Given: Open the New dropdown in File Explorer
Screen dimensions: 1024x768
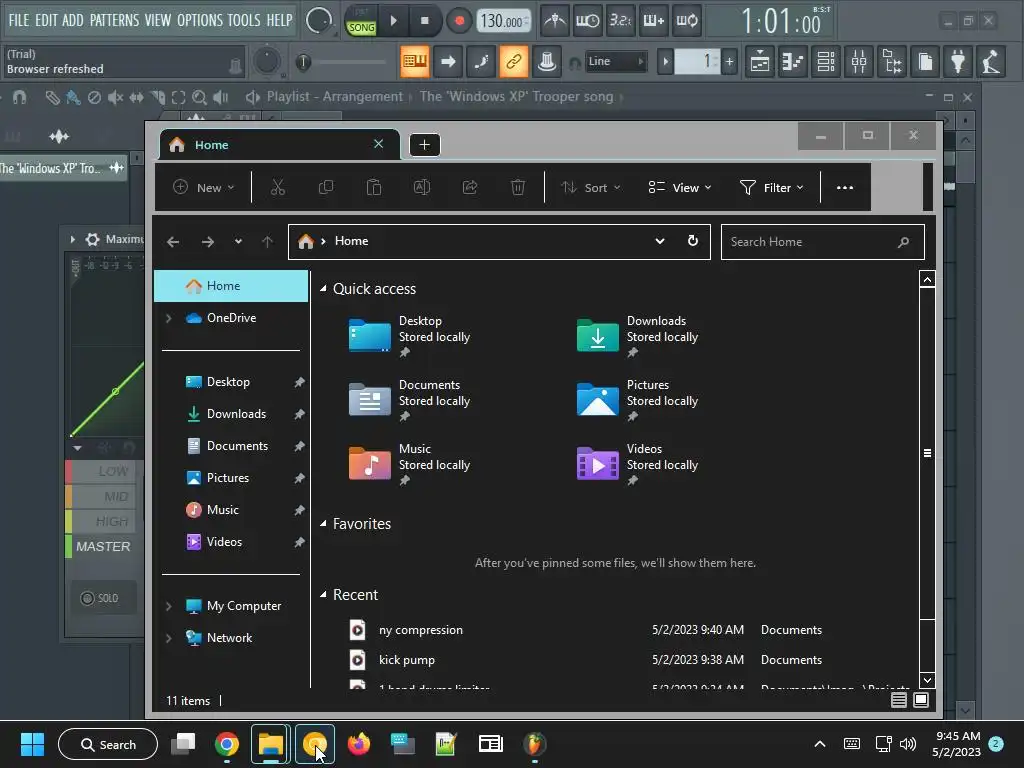Looking at the screenshot, I should point(204,187).
